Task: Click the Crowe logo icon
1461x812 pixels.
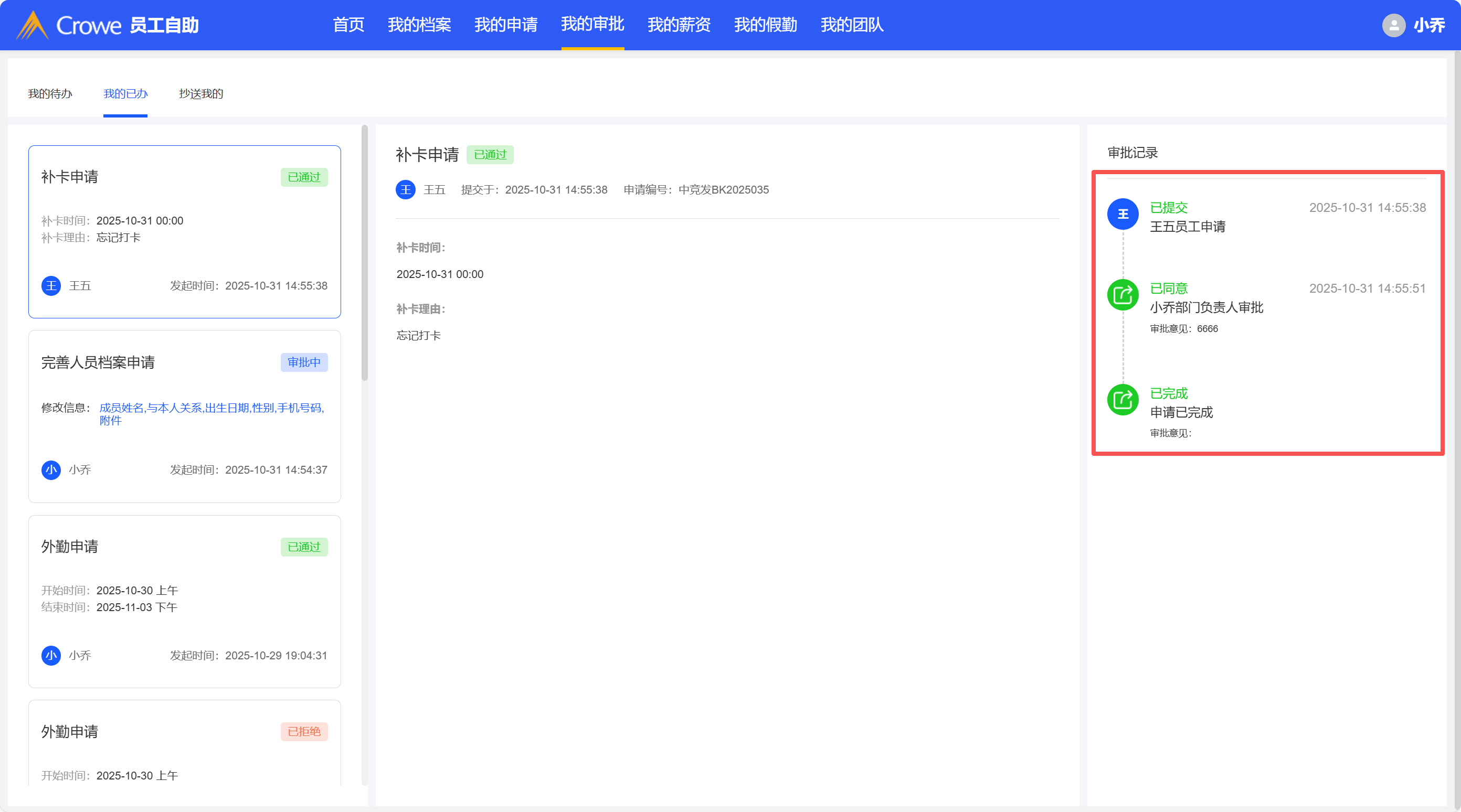Action: click(x=33, y=25)
